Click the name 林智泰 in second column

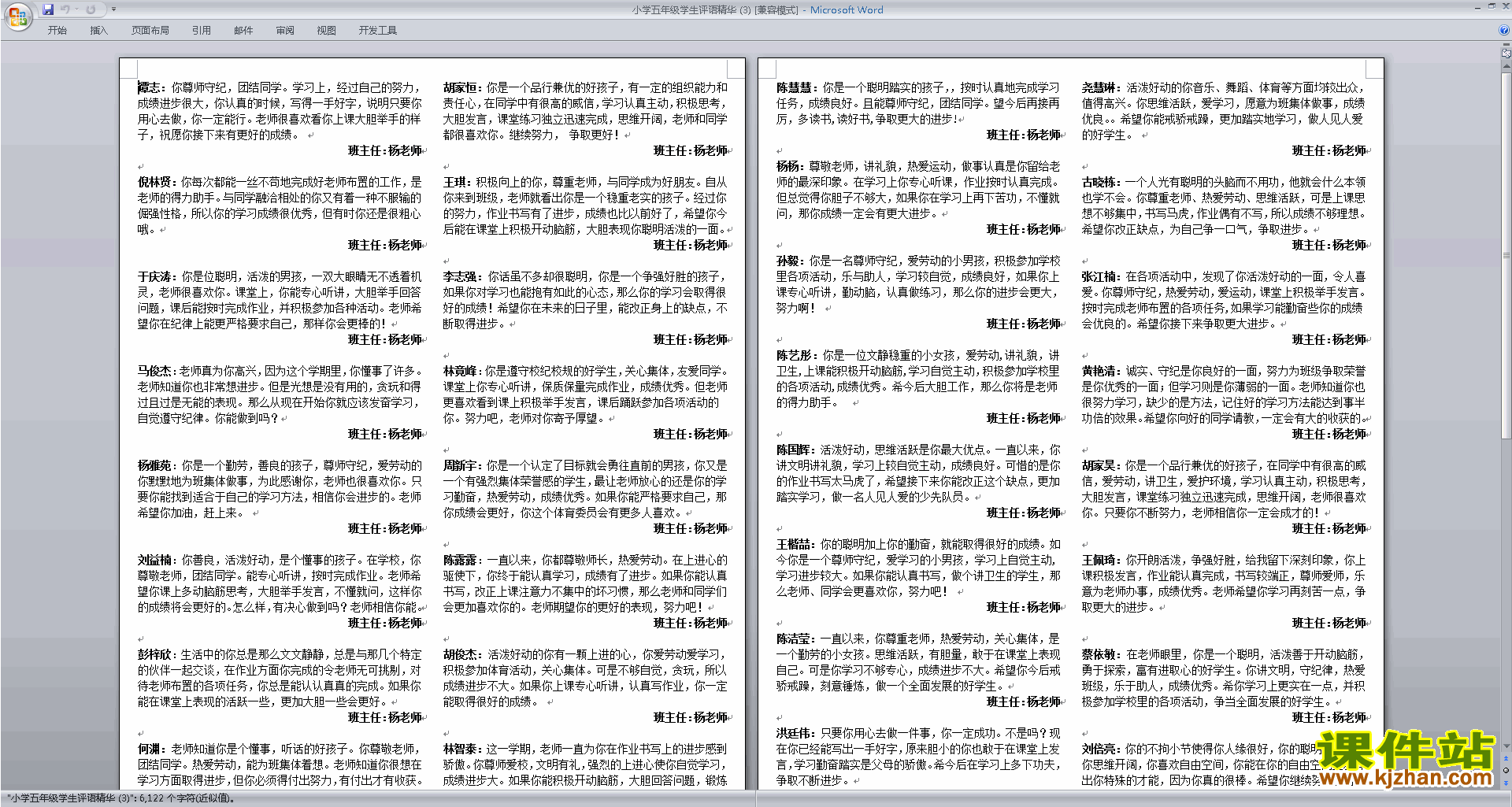click(x=461, y=749)
